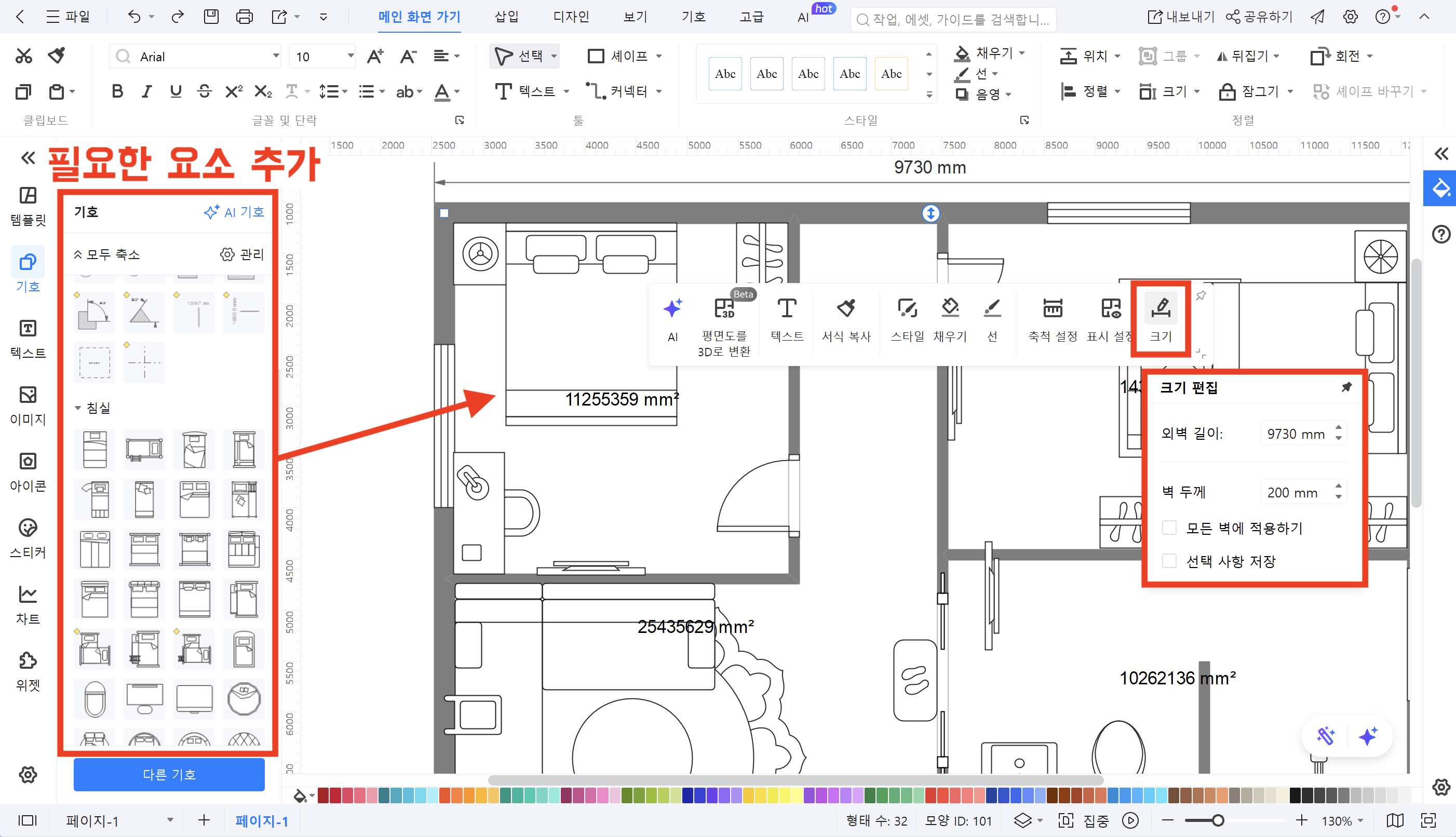
Task: Click the 다른 기호 button
Action: click(168, 774)
